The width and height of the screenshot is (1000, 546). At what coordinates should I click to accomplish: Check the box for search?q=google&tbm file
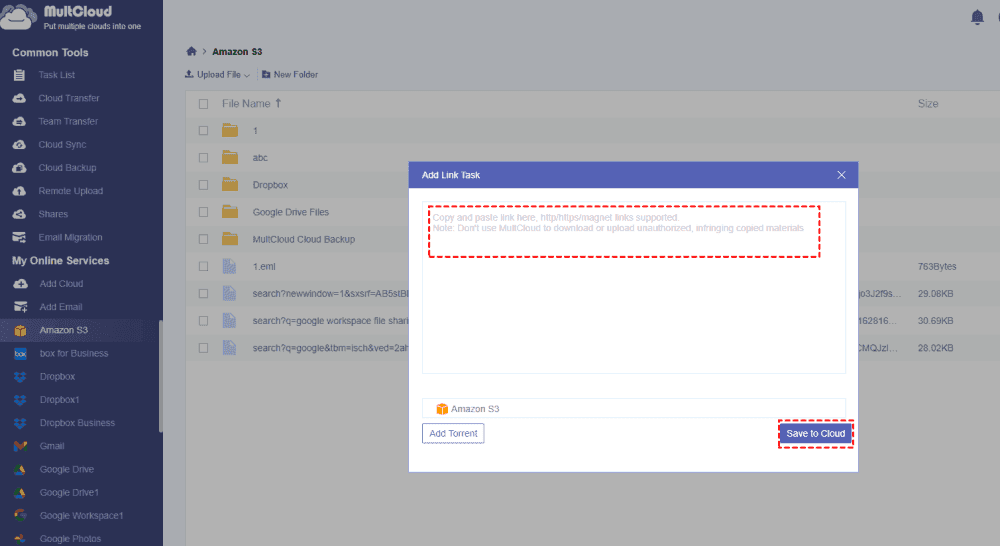tap(203, 348)
